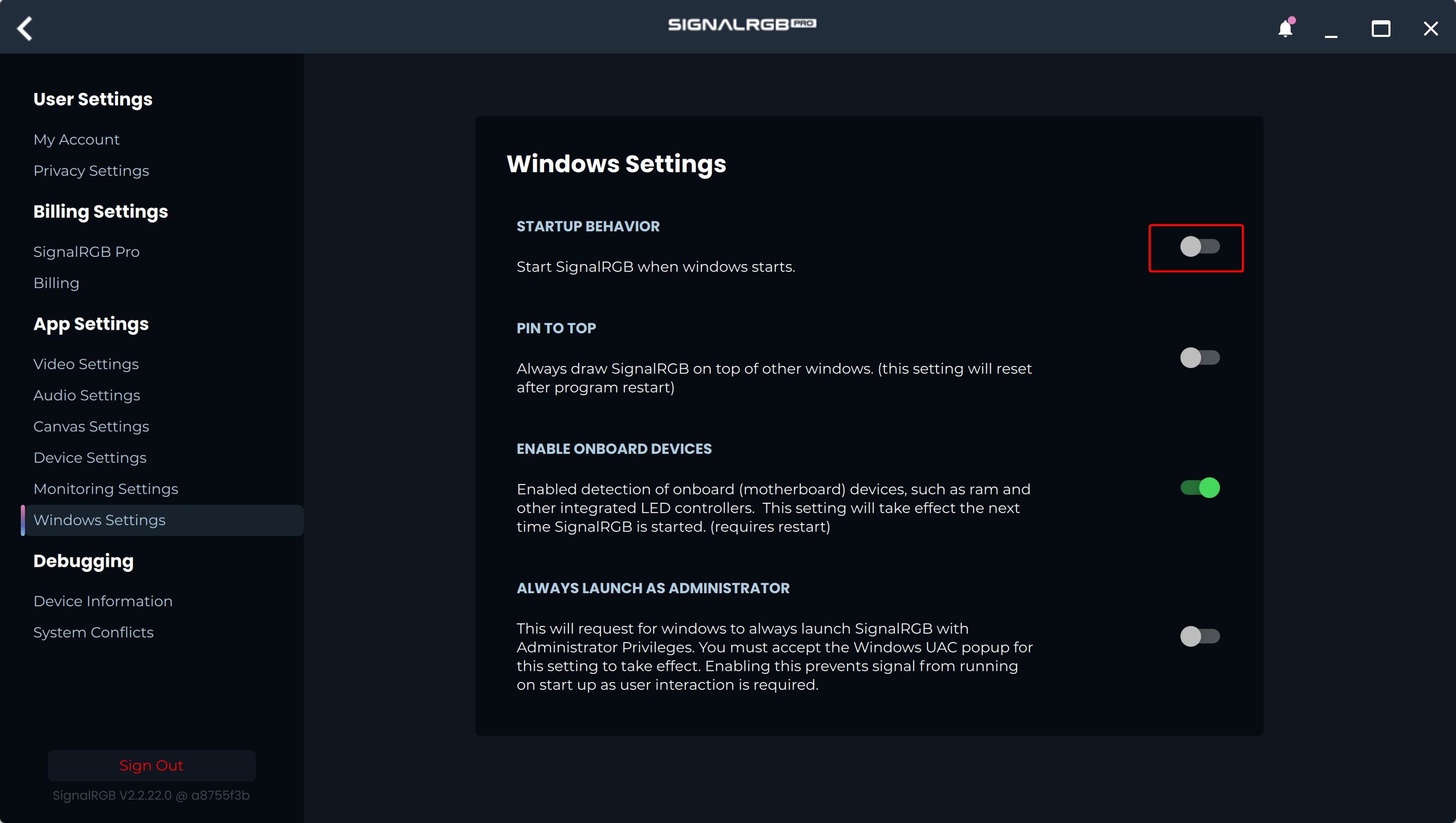Screen dimensions: 1456x823
Task: Disable Enable Onboard Devices switch
Action: coord(1200,488)
